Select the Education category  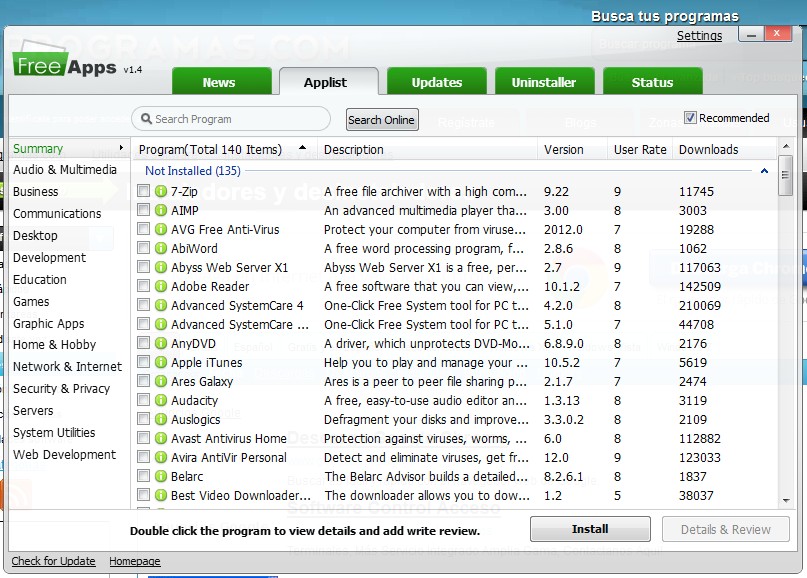(40, 279)
